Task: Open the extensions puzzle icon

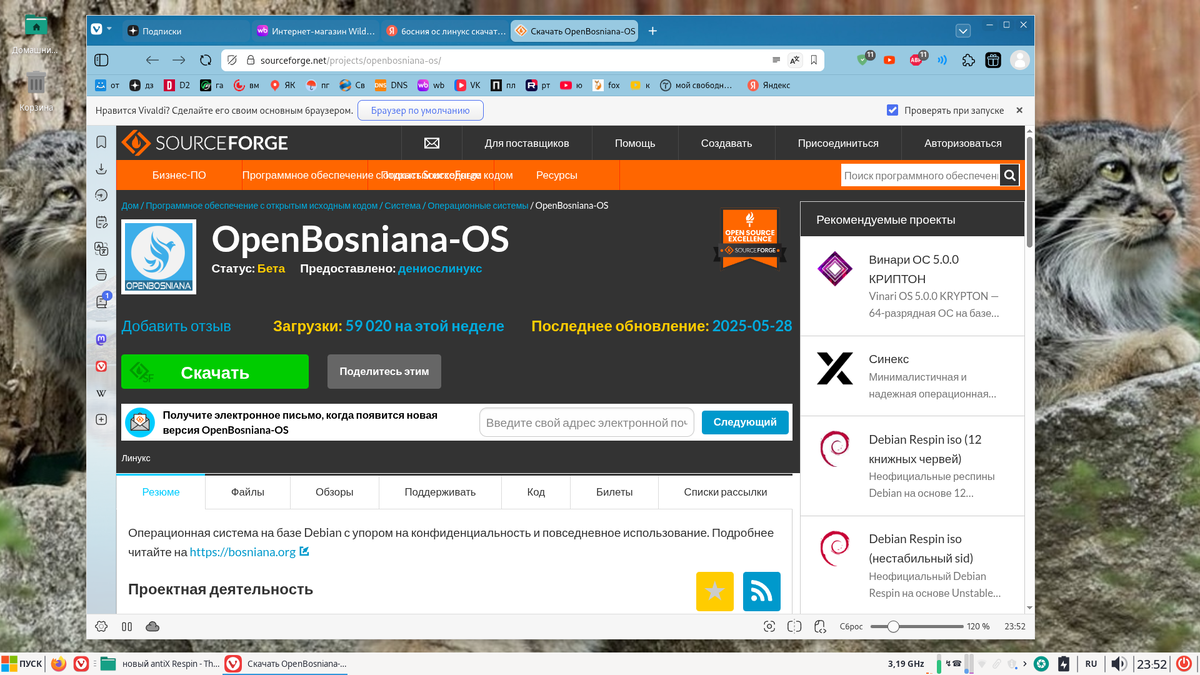Action: 966,60
